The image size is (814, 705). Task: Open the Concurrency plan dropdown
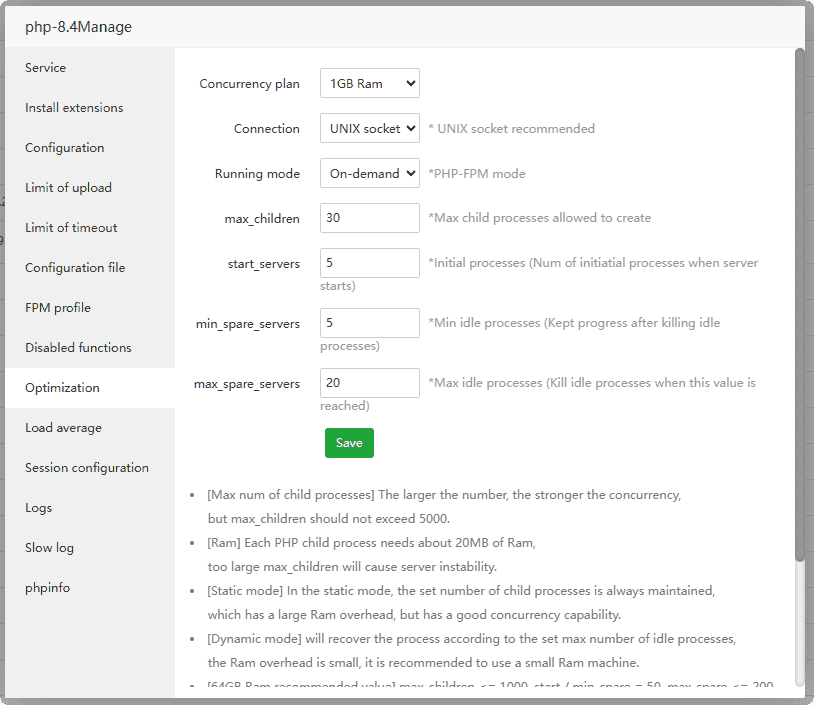point(369,84)
